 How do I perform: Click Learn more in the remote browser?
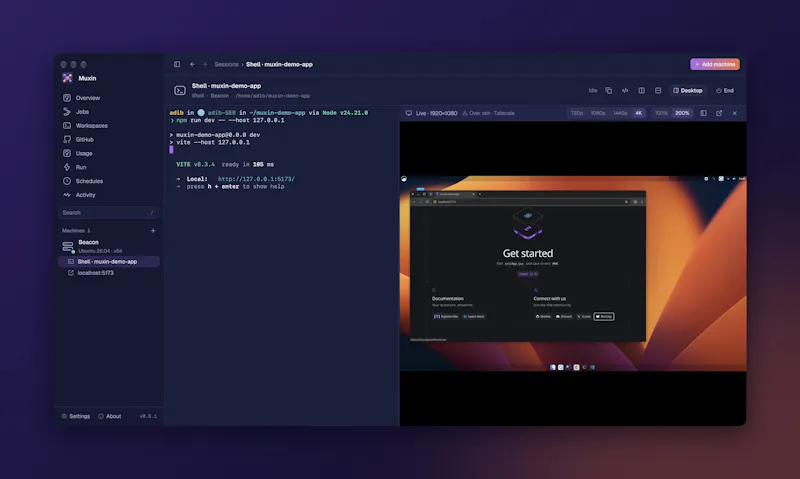point(473,316)
